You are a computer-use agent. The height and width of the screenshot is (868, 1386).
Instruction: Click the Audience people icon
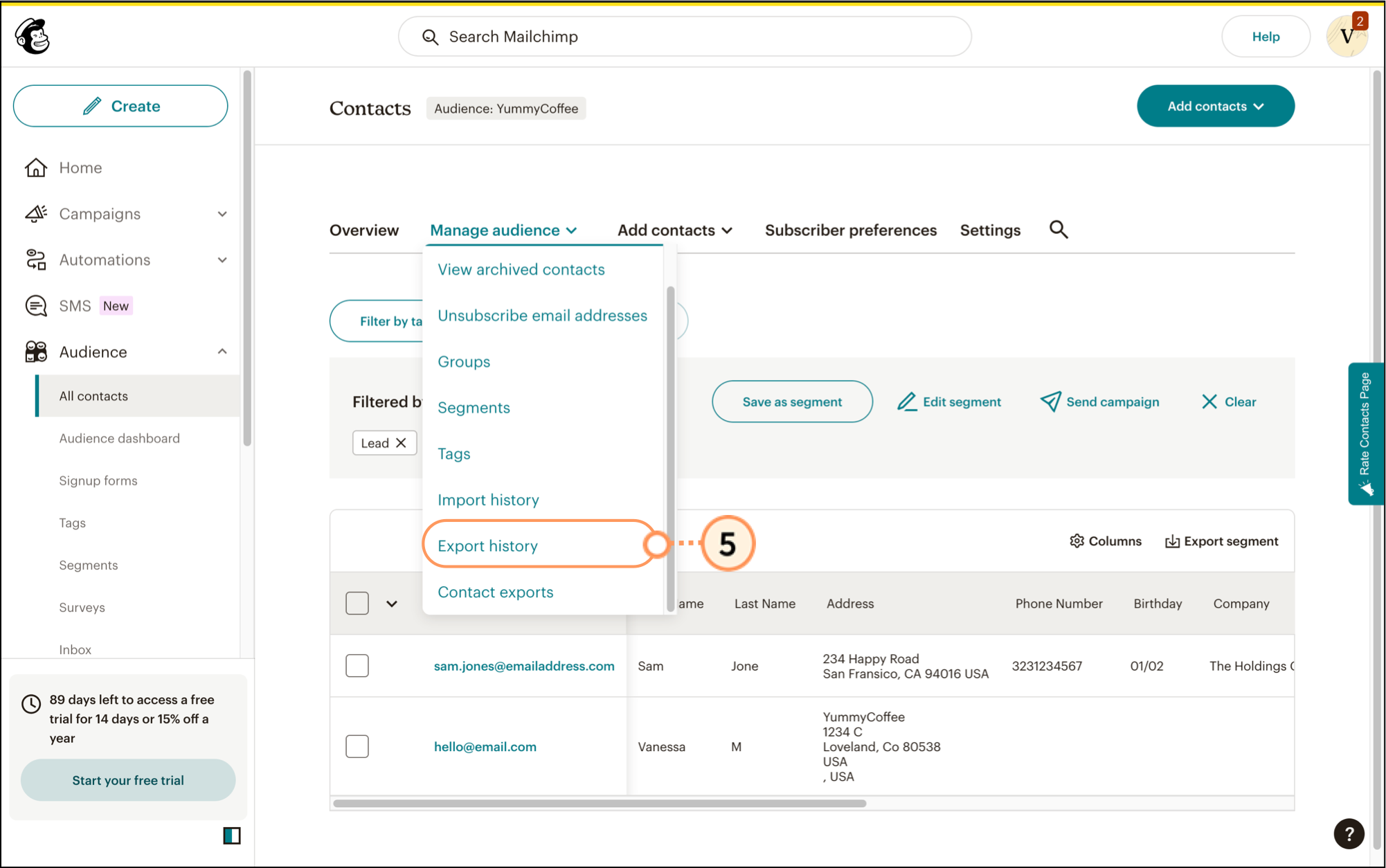point(36,352)
